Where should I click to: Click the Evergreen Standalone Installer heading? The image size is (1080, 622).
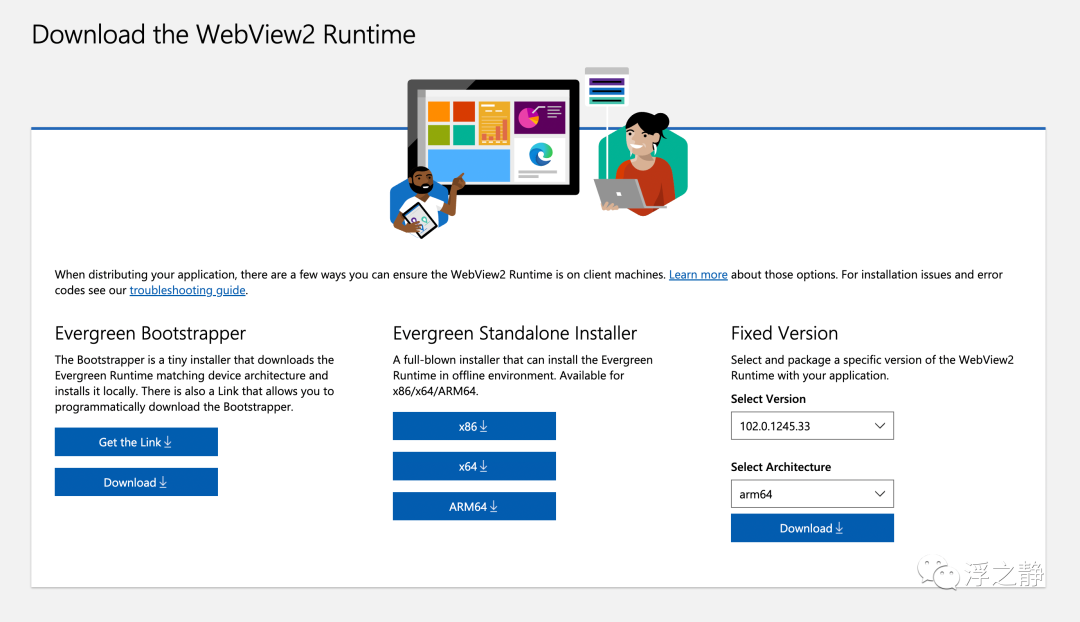515,333
